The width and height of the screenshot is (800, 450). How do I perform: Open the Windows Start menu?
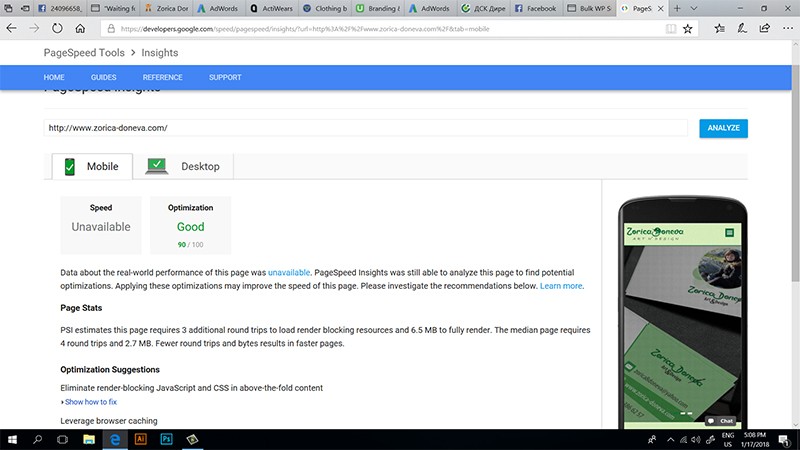tap(12, 439)
